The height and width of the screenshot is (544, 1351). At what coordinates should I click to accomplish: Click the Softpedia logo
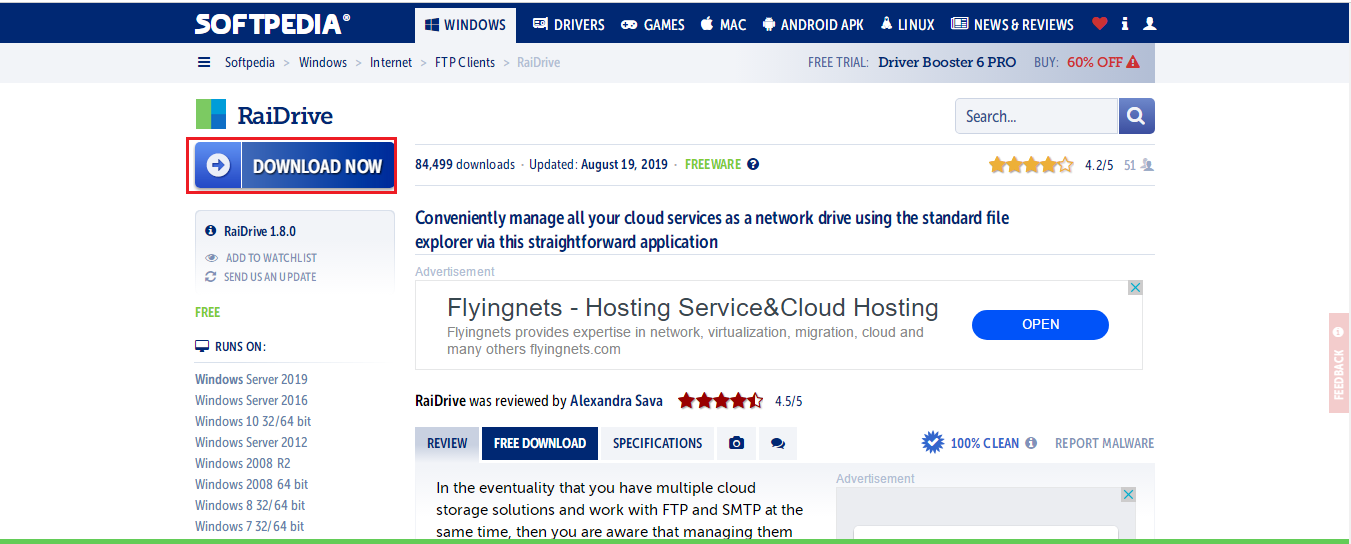272,23
